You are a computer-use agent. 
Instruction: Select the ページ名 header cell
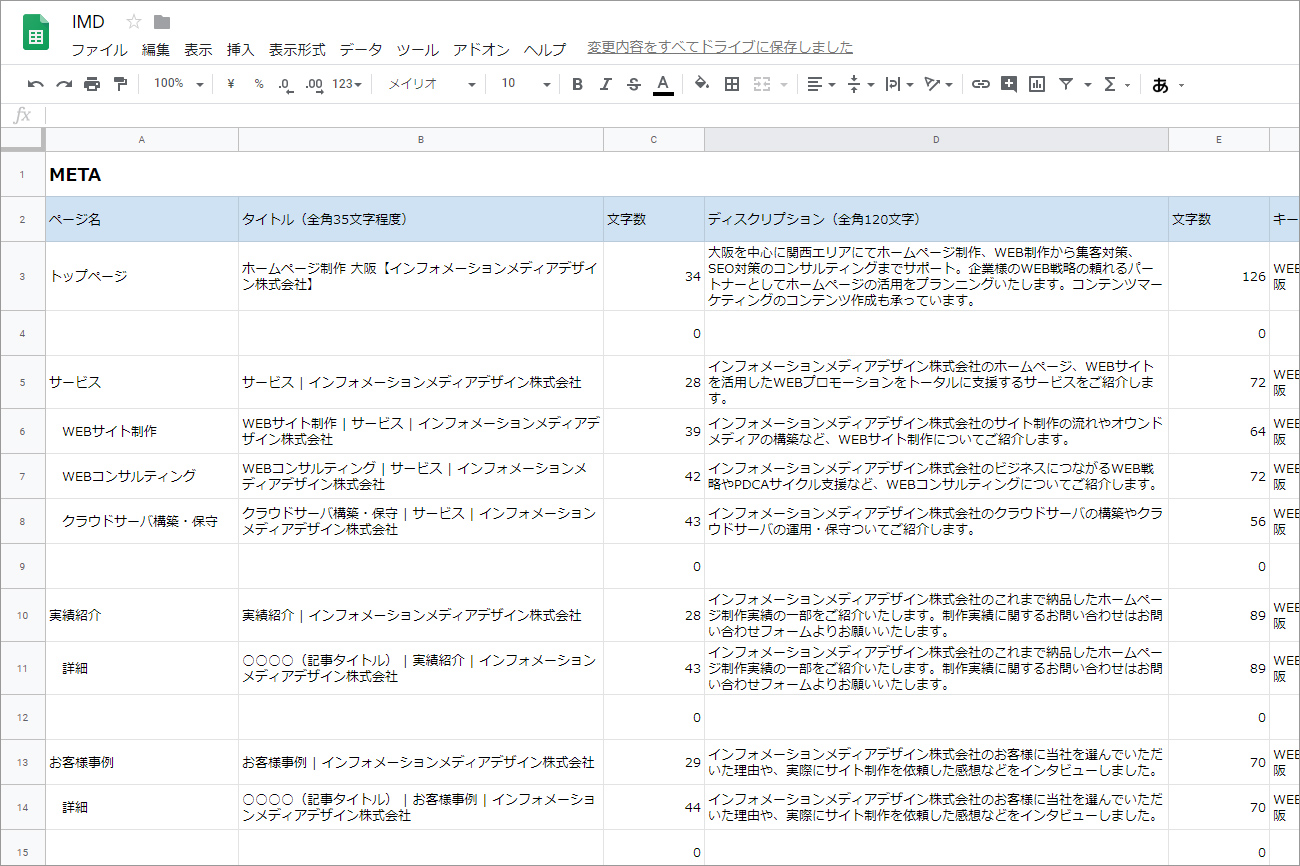pyautogui.click(x=142, y=219)
